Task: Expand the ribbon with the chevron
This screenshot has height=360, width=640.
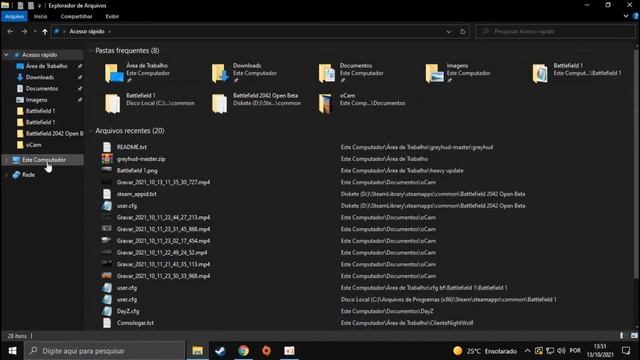Action: pos(626,16)
